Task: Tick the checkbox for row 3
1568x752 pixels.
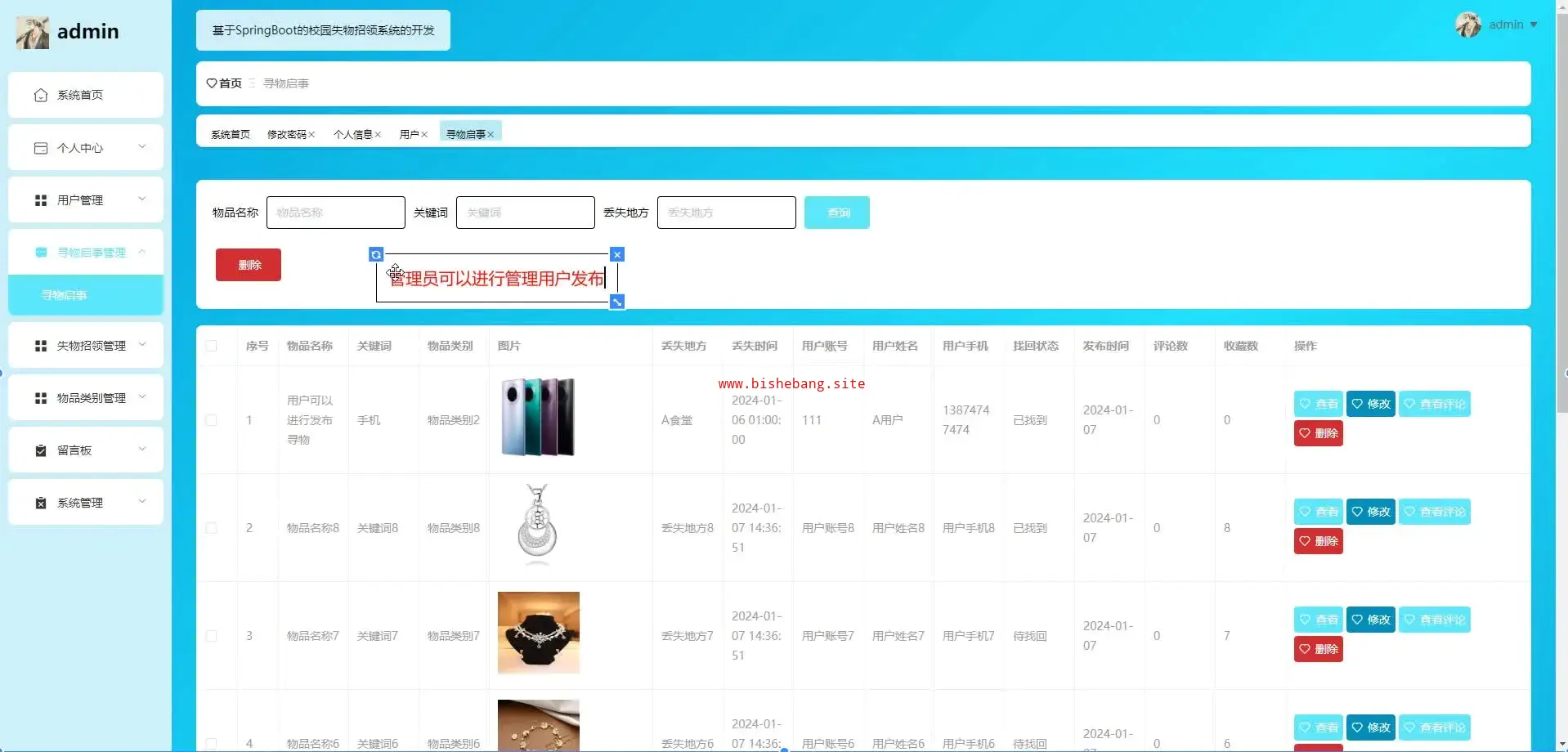Action: point(212,636)
